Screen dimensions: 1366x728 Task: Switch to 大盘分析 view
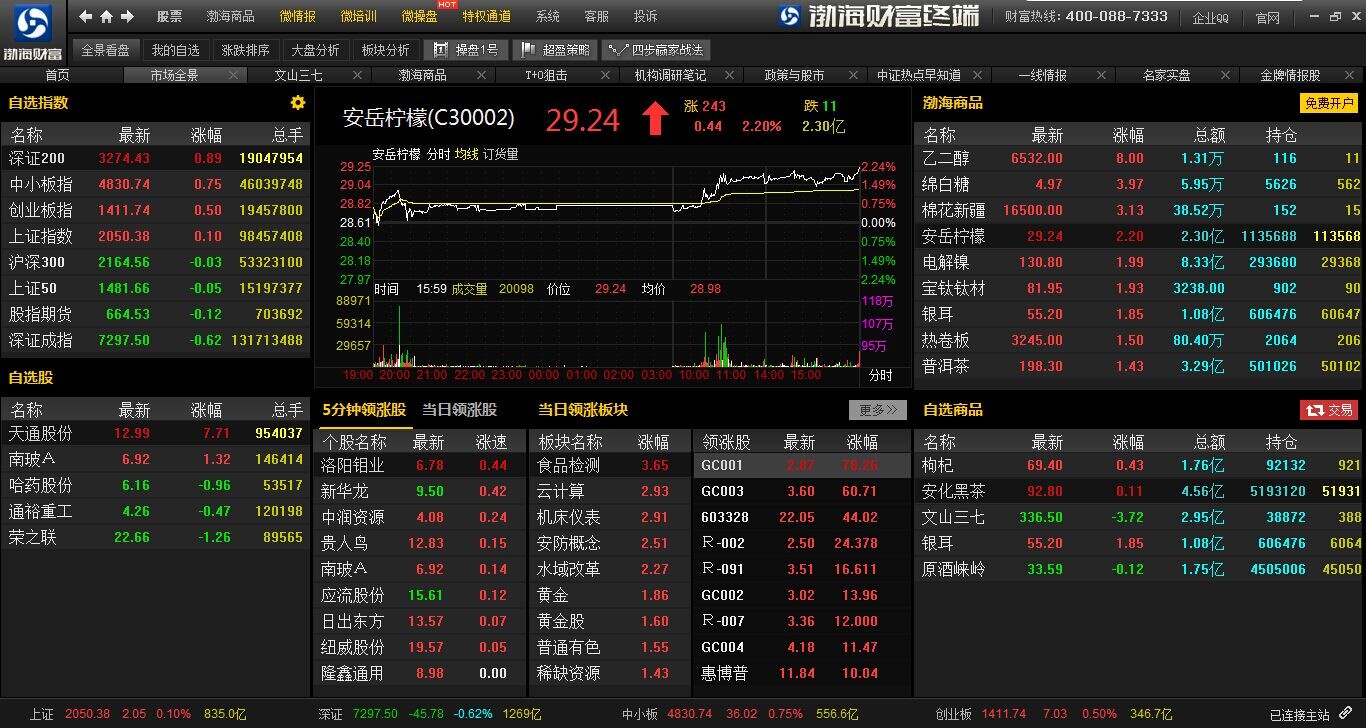point(314,50)
